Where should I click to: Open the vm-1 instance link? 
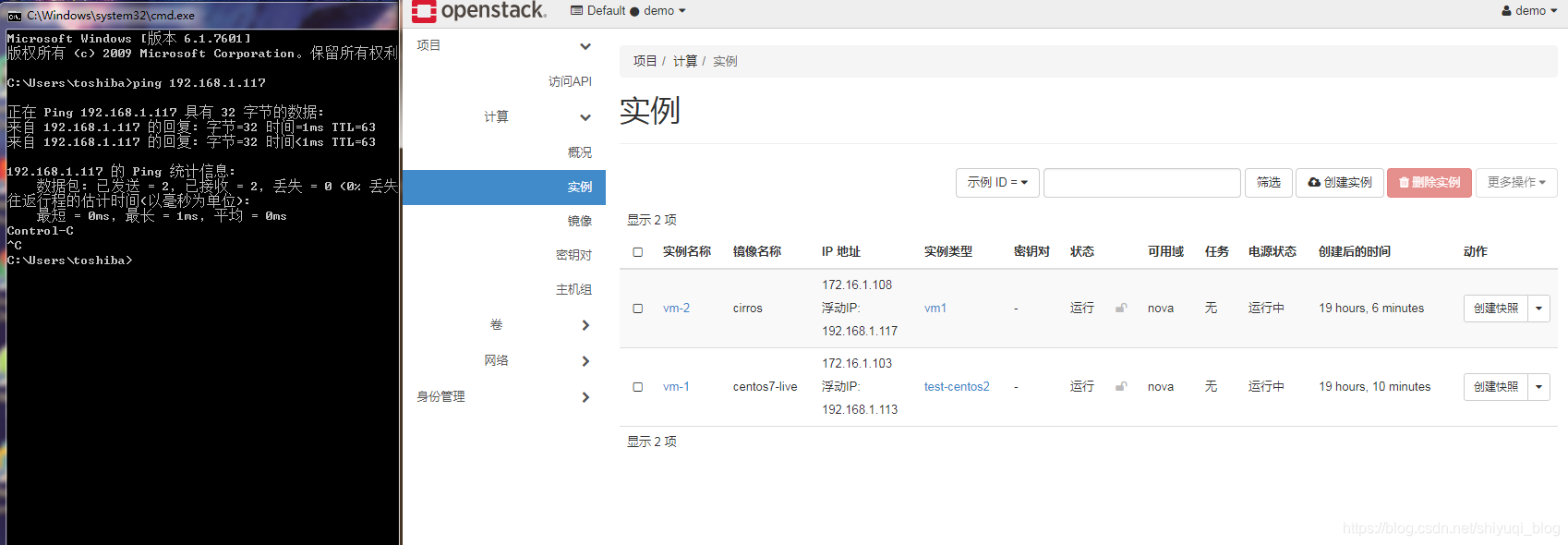676,387
